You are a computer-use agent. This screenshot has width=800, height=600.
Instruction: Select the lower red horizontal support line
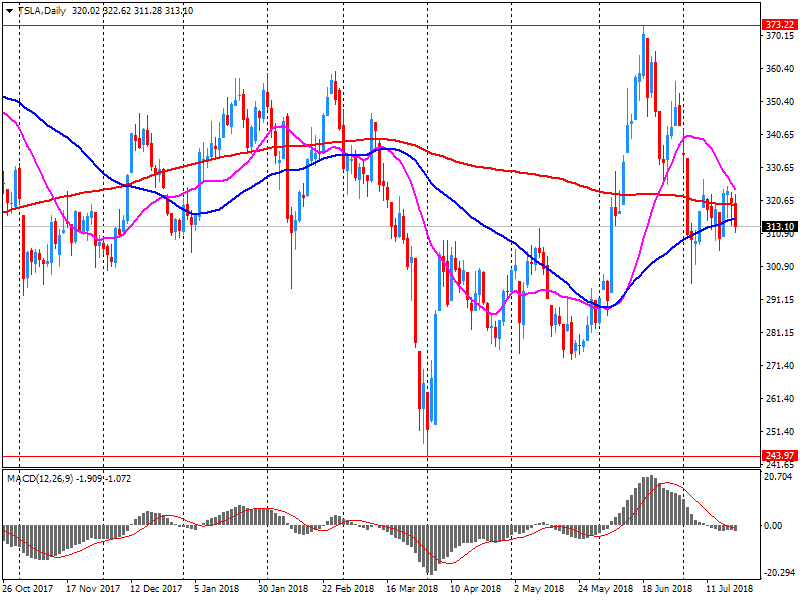pyautogui.click(x=380, y=457)
